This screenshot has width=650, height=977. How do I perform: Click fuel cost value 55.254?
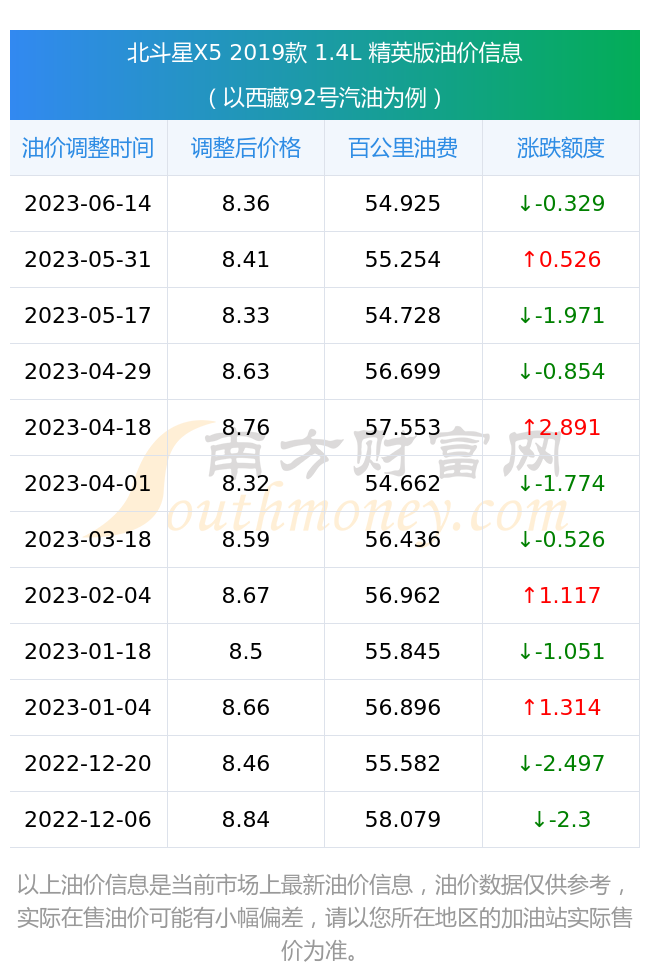(403, 260)
